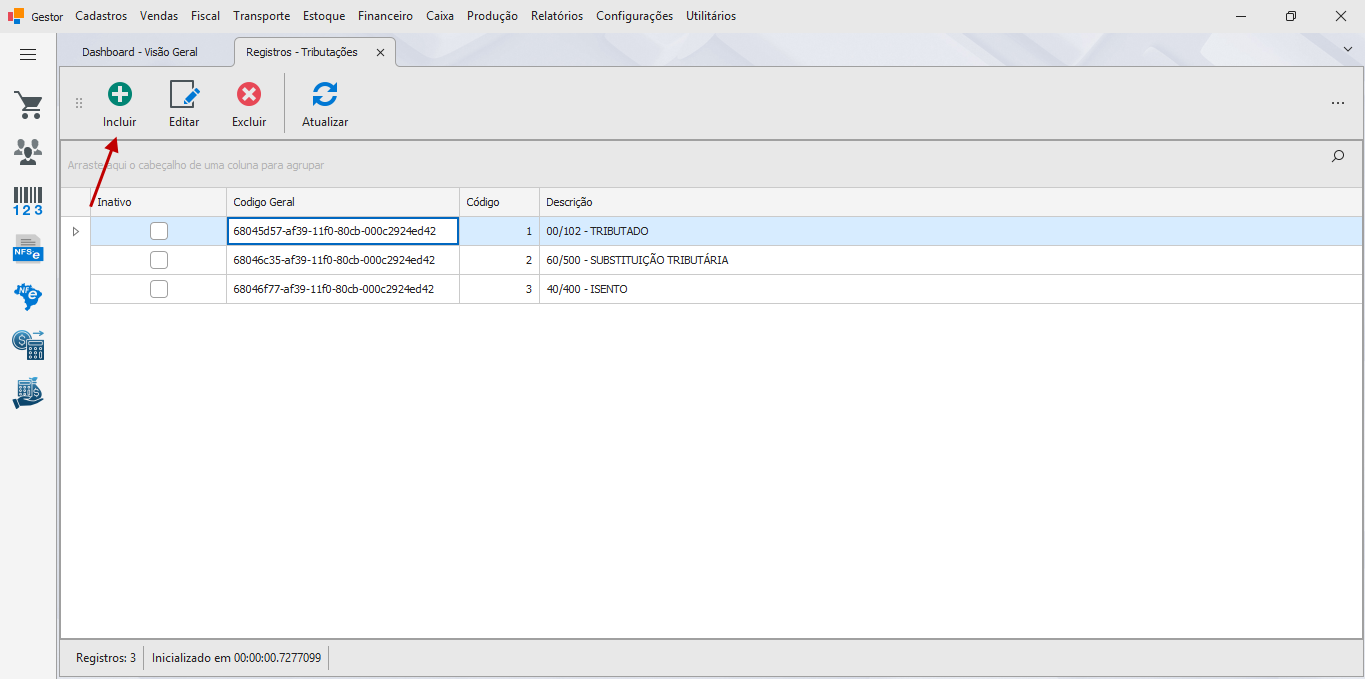Open the people sidebar icon
The height and width of the screenshot is (679, 1365).
[28, 152]
